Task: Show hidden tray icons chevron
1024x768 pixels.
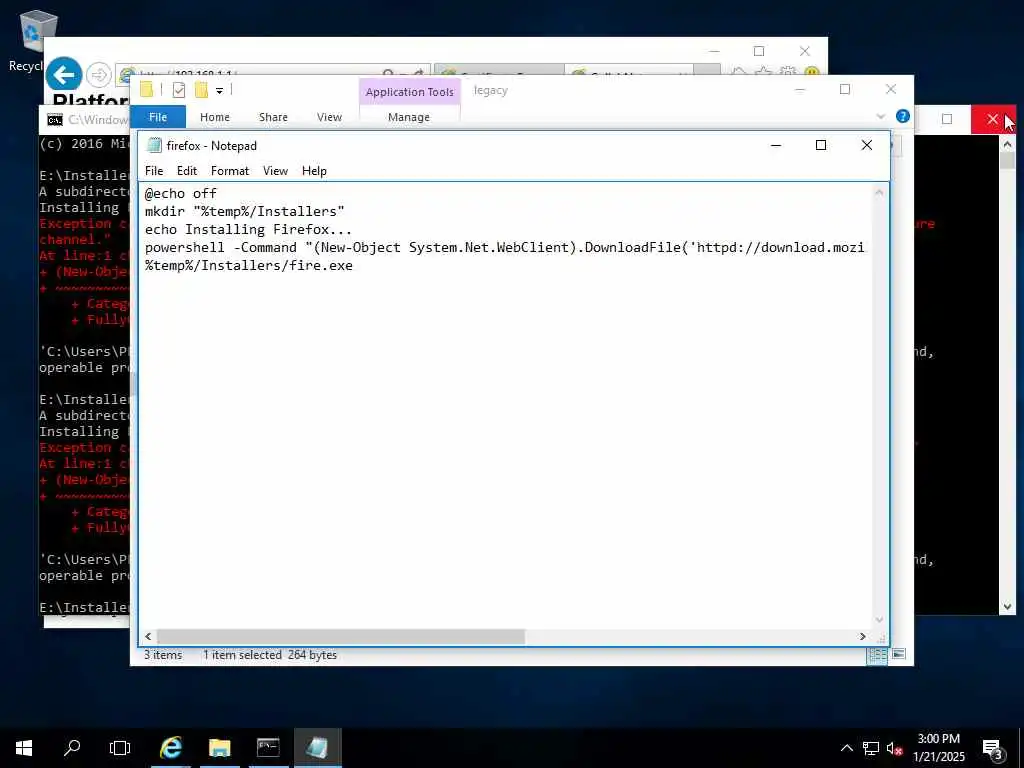Action: click(846, 748)
